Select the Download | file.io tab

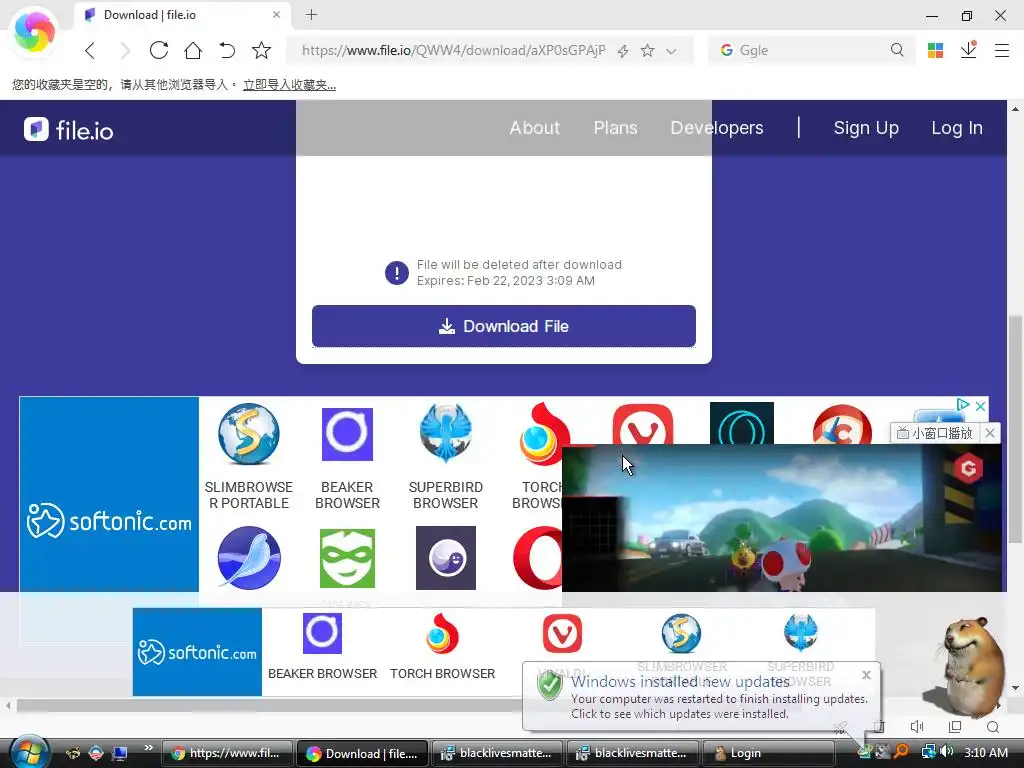(x=183, y=14)
